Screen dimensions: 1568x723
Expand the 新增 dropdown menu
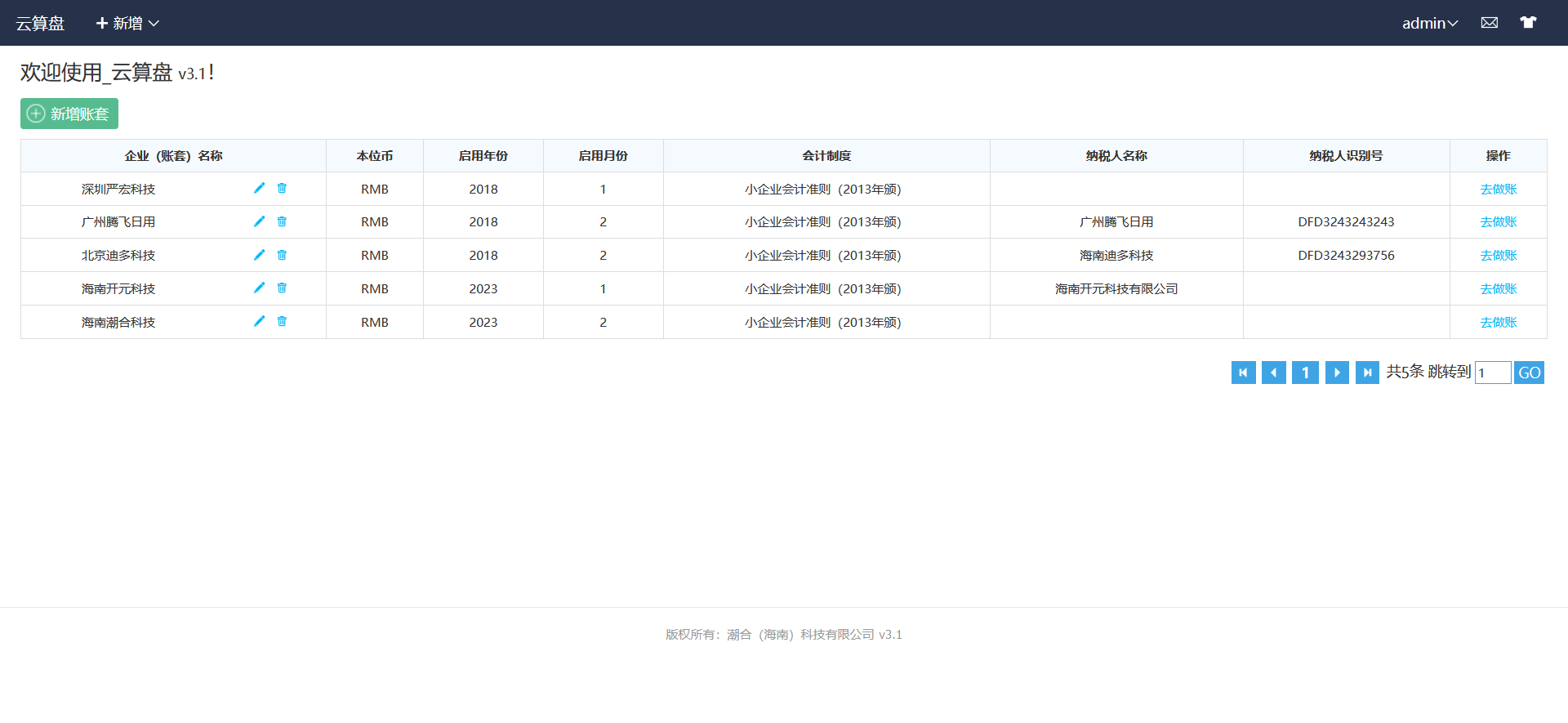pos(127,23)
